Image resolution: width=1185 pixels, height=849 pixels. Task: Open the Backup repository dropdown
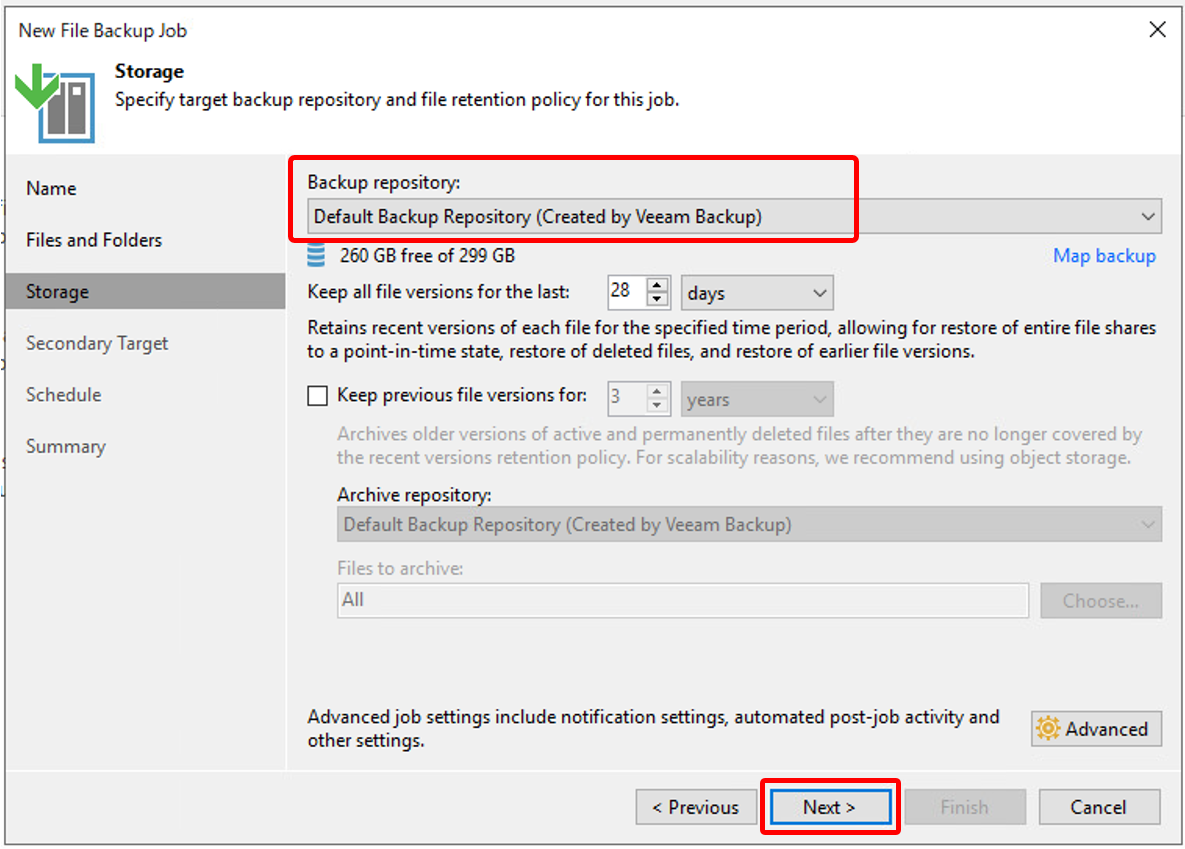point(734,217)
